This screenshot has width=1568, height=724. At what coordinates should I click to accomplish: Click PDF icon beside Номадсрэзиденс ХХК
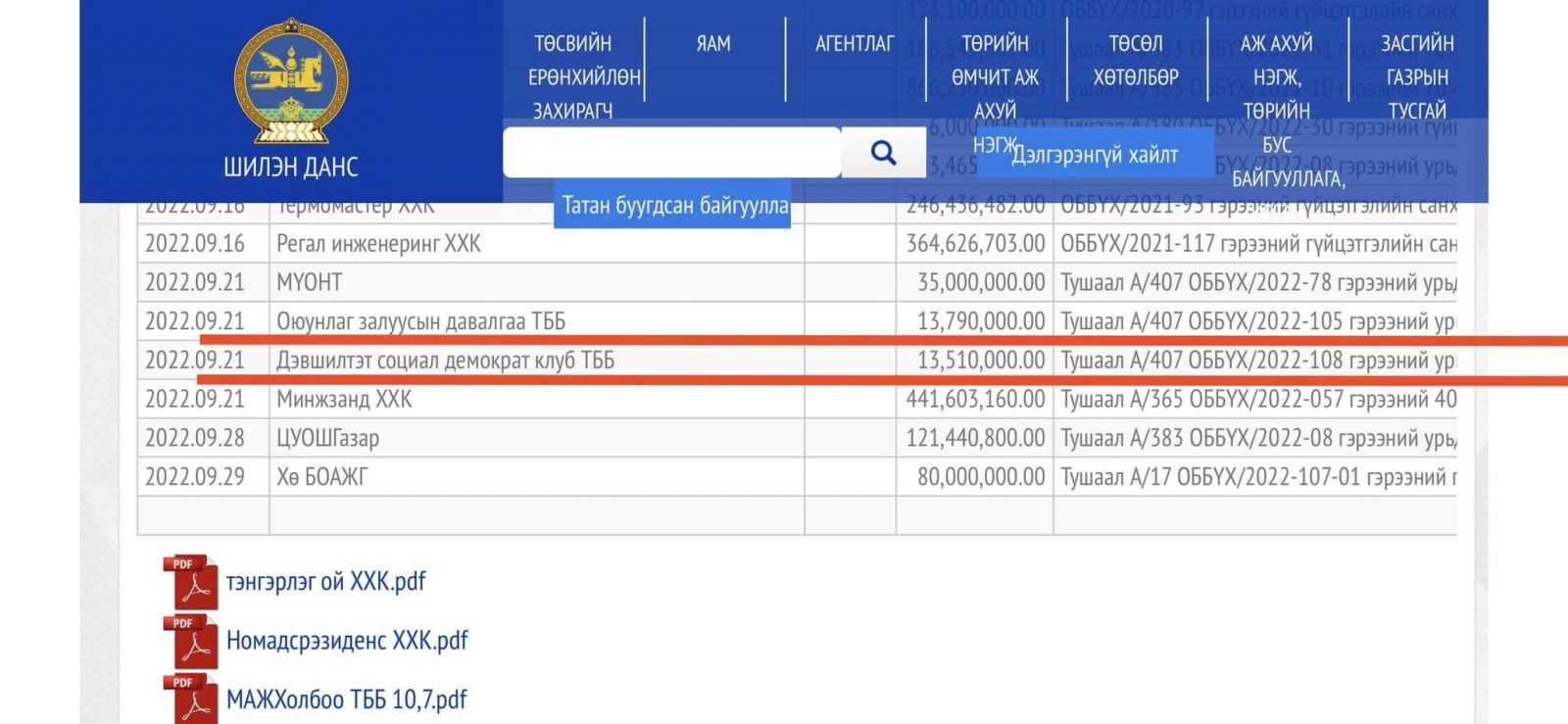189,641
